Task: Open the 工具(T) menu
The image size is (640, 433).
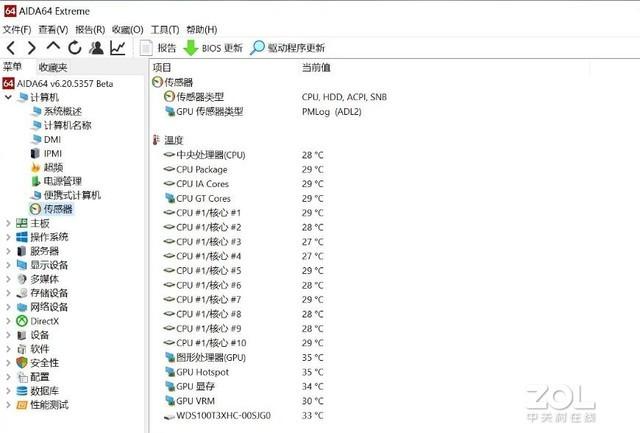Action: [x=165, y=30]
